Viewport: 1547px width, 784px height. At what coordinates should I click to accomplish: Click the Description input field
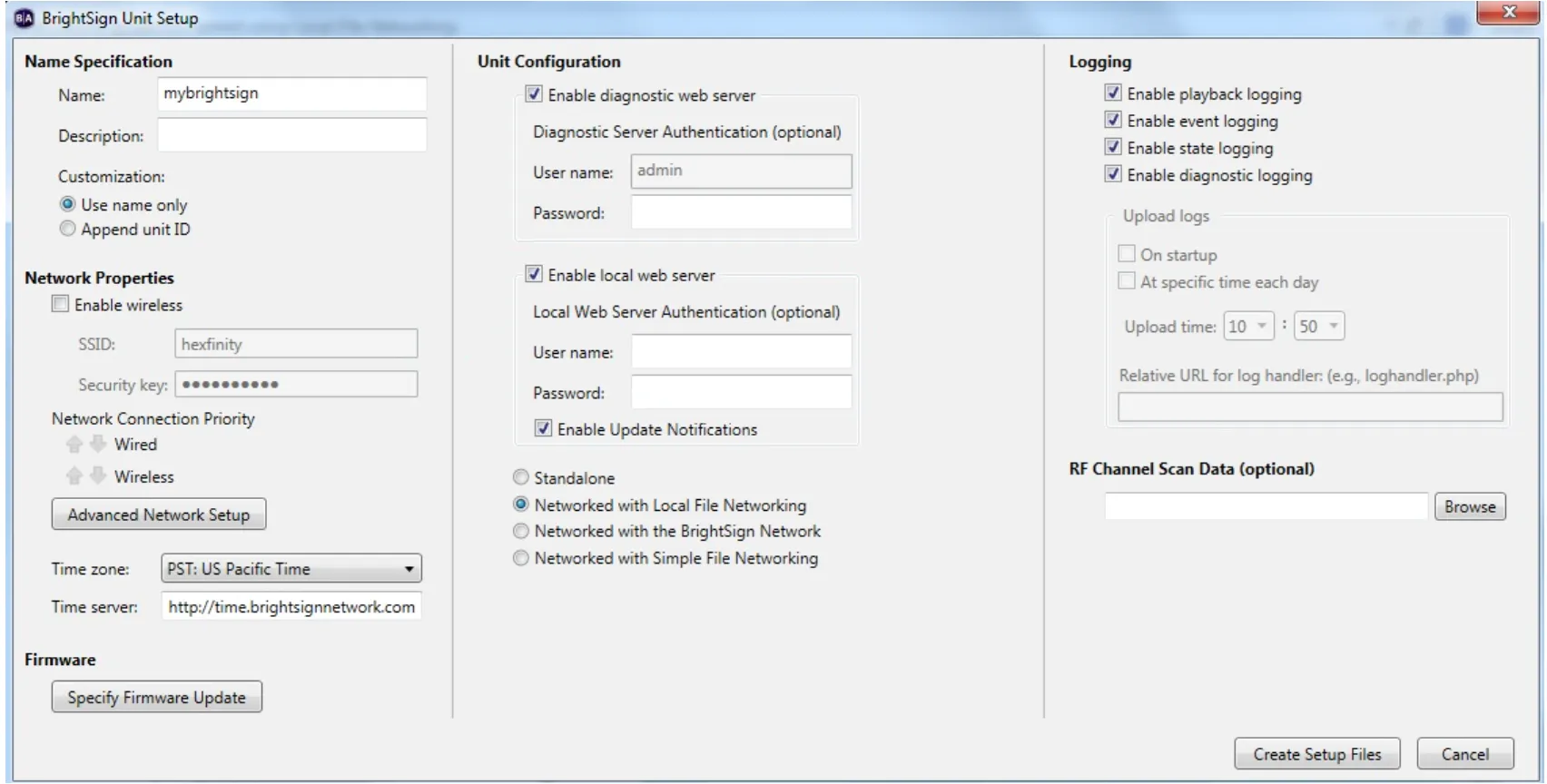pyautogui.click(x=292, y=135)
